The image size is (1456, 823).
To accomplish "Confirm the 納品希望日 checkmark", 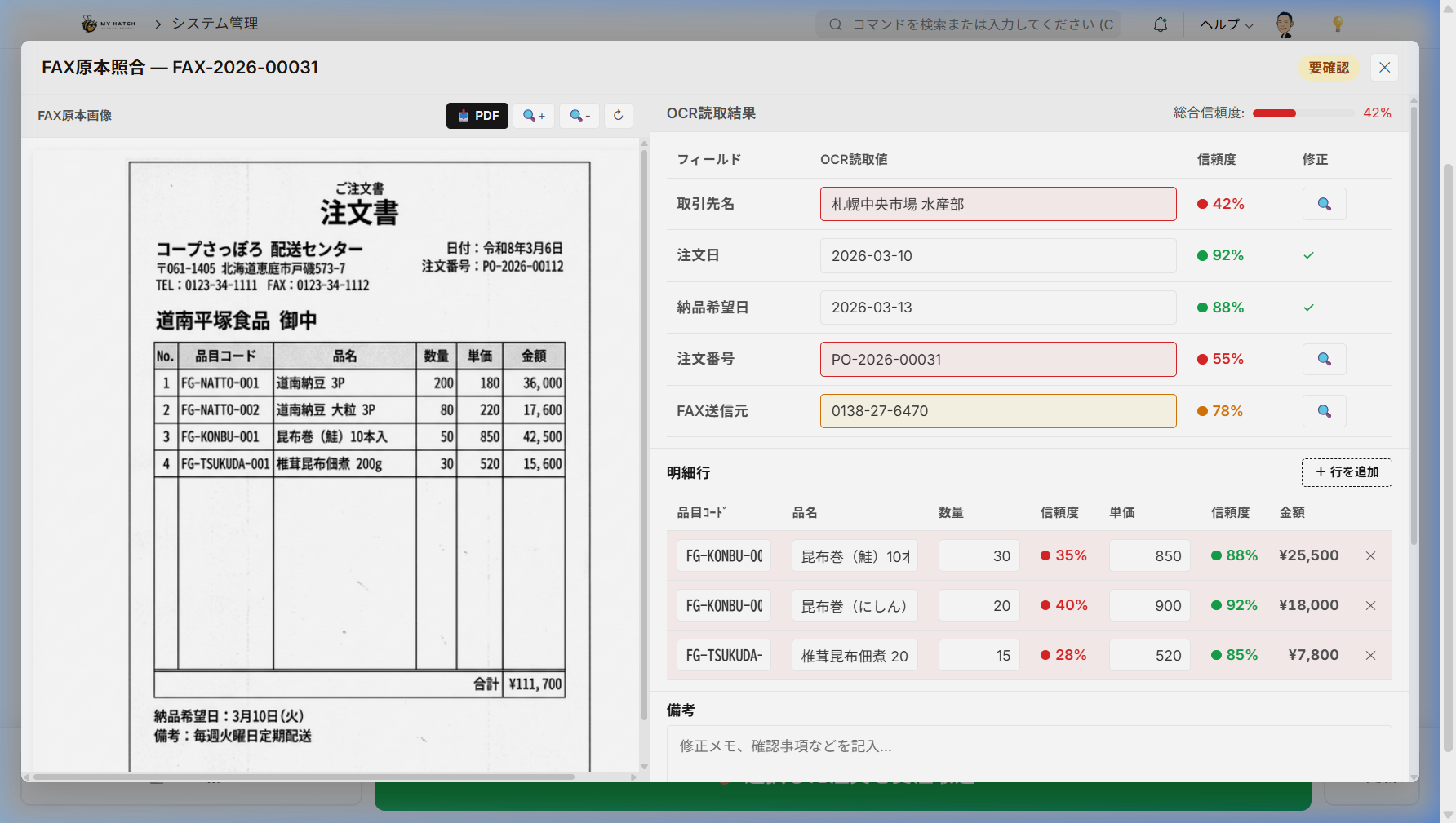I will (1308, 308).
